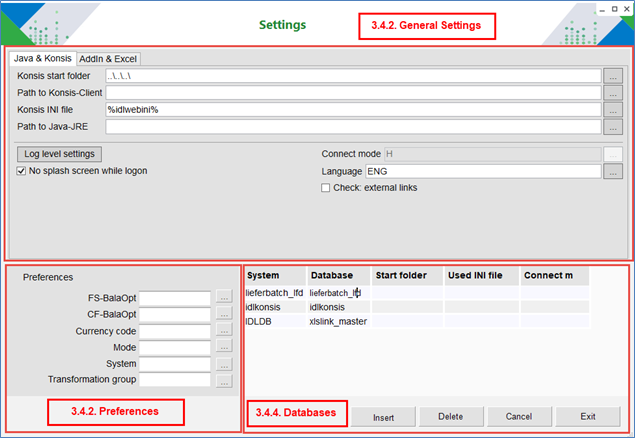Browse for the Konsis INI file
Viewport: 635px width, 438px height.
613,110
